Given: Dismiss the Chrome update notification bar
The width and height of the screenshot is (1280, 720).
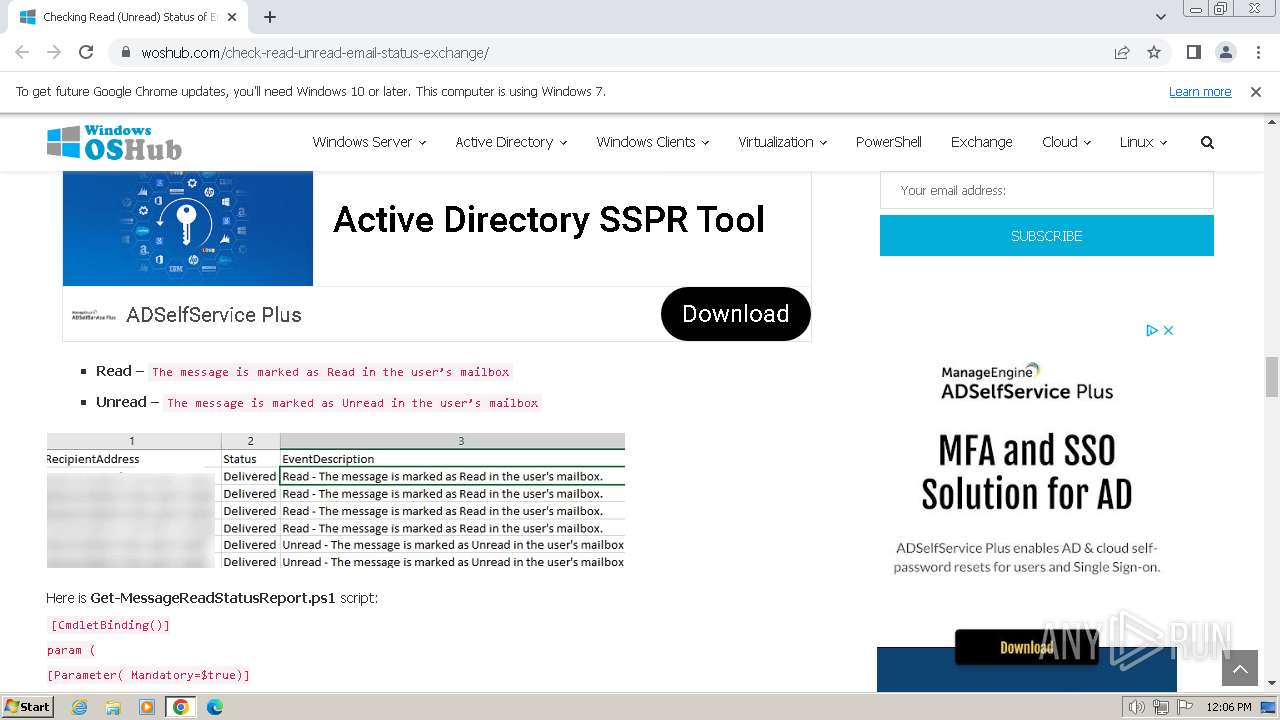Looking at the screenshot, I should [1256, 91].
